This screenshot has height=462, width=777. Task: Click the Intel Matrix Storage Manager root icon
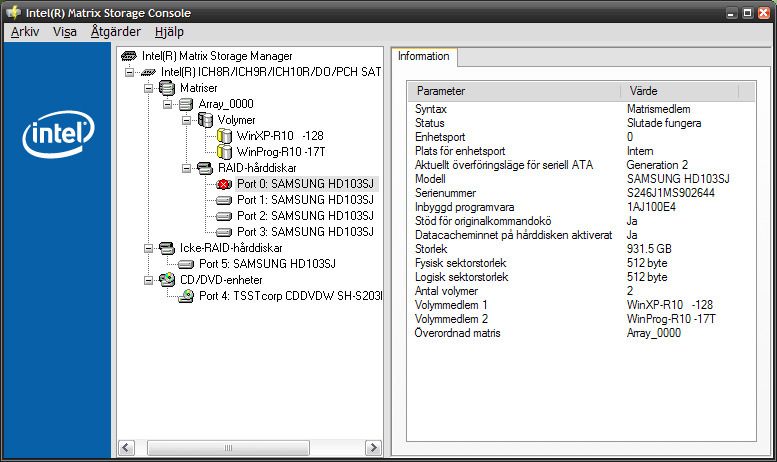[x=129, y=57]
